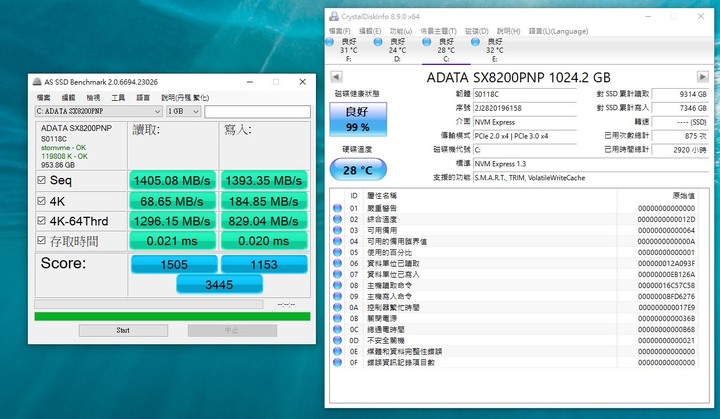Go to next disk with right arrow
The width and height of the screenshot is (720, 419).
[x=703, y=77]
